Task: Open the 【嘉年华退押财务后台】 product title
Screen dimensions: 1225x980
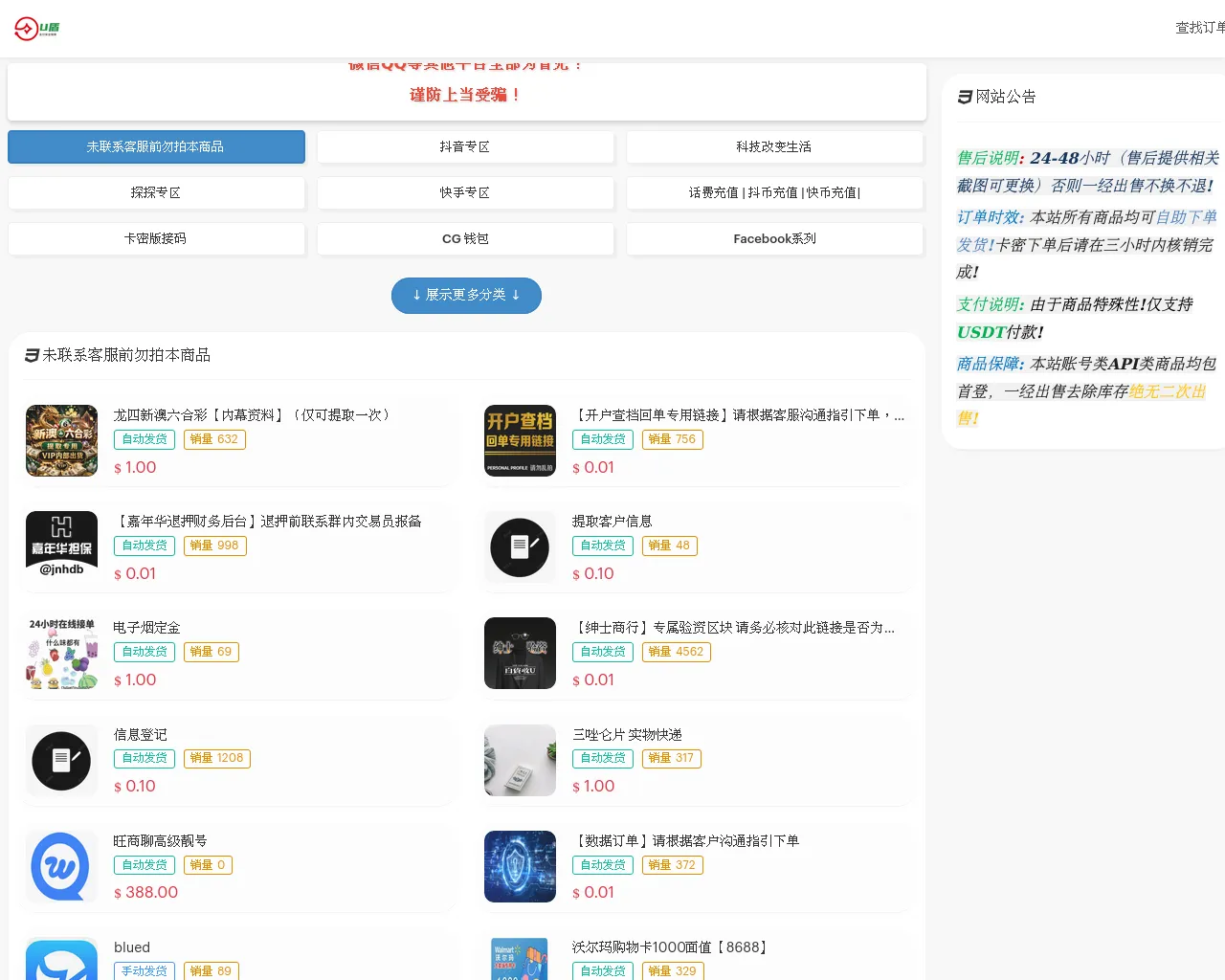Action: pos(267,521)
